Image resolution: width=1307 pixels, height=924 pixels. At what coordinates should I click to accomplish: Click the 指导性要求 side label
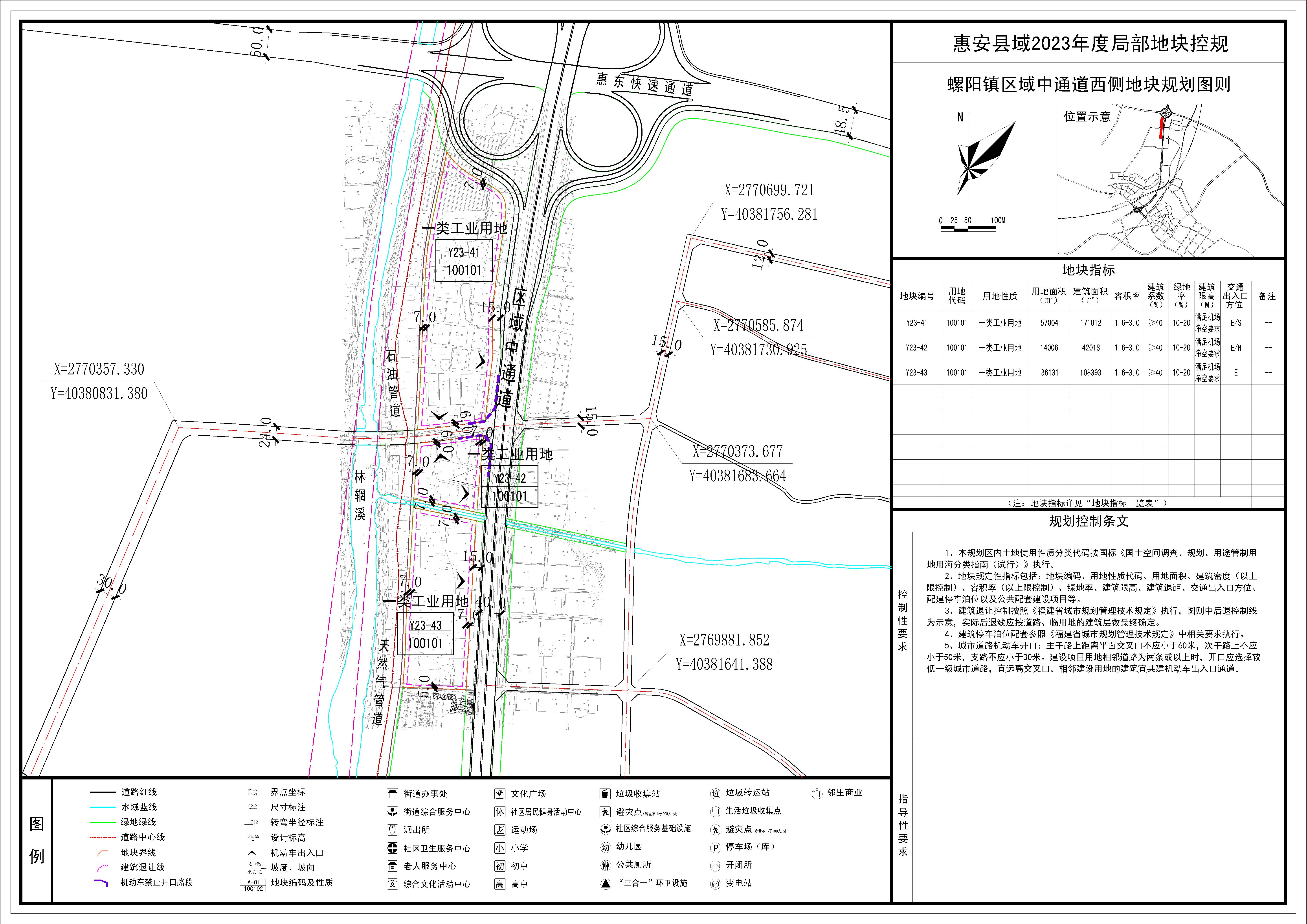point(903,825)
